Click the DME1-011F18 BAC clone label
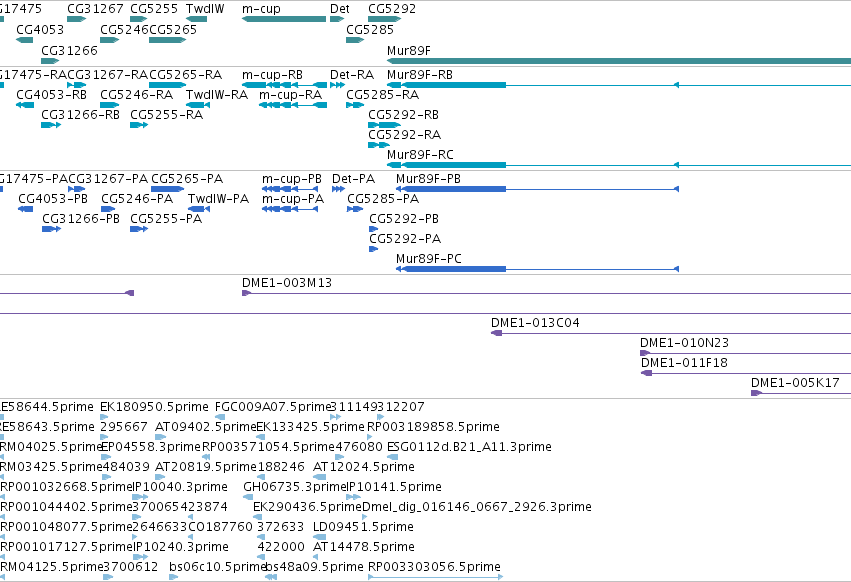Viewport: 851px width, 582px height. tap(684, 363)
